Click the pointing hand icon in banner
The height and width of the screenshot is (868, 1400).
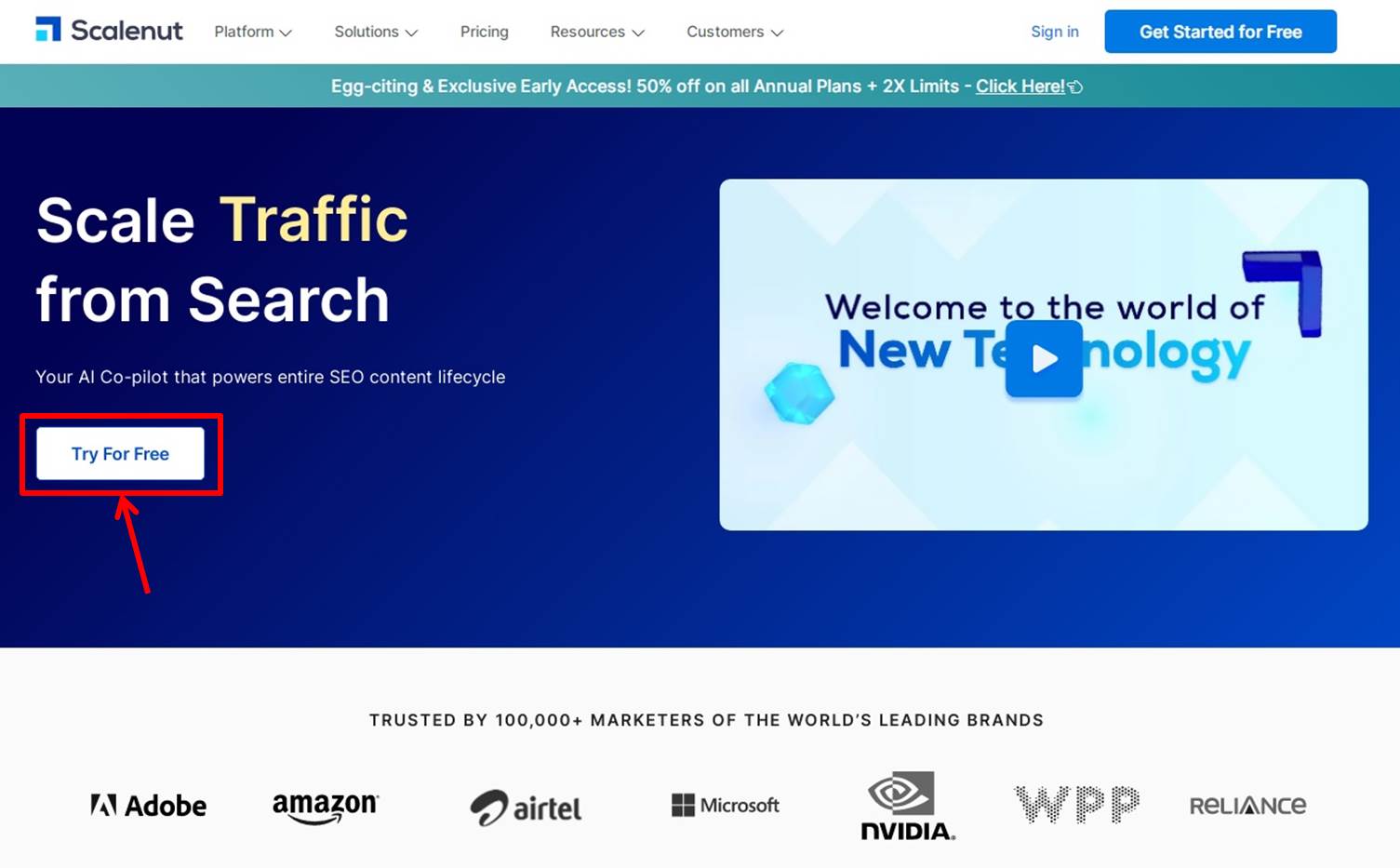[1075, 87]
